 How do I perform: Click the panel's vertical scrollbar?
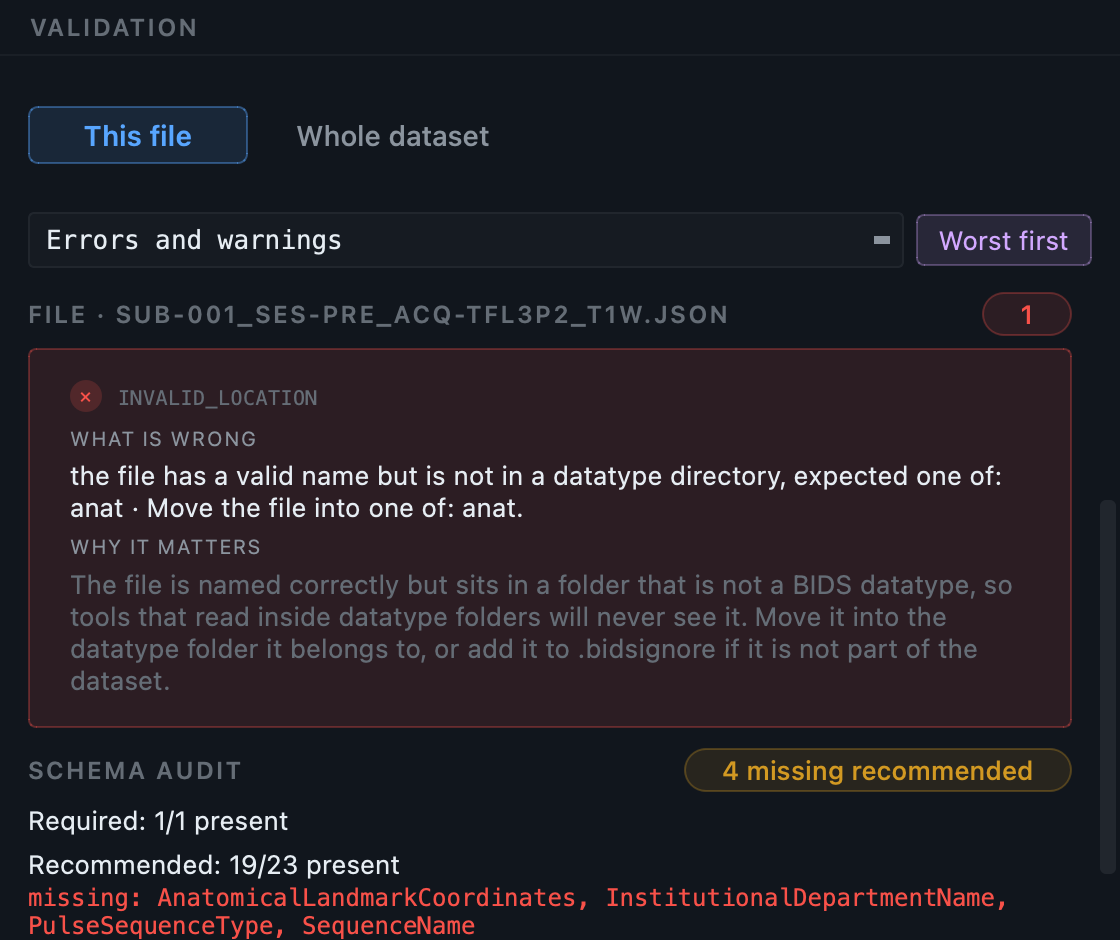tap(1107, 686)
